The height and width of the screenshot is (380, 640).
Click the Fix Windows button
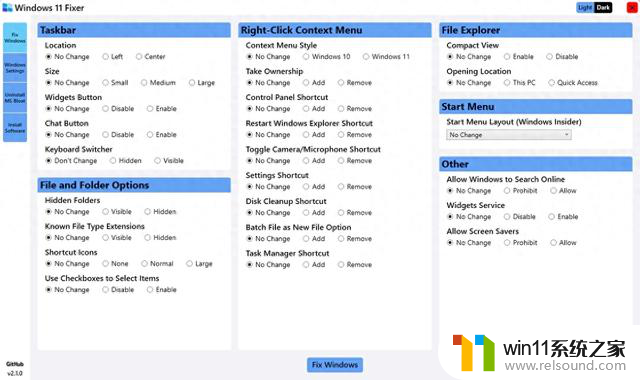335,364
